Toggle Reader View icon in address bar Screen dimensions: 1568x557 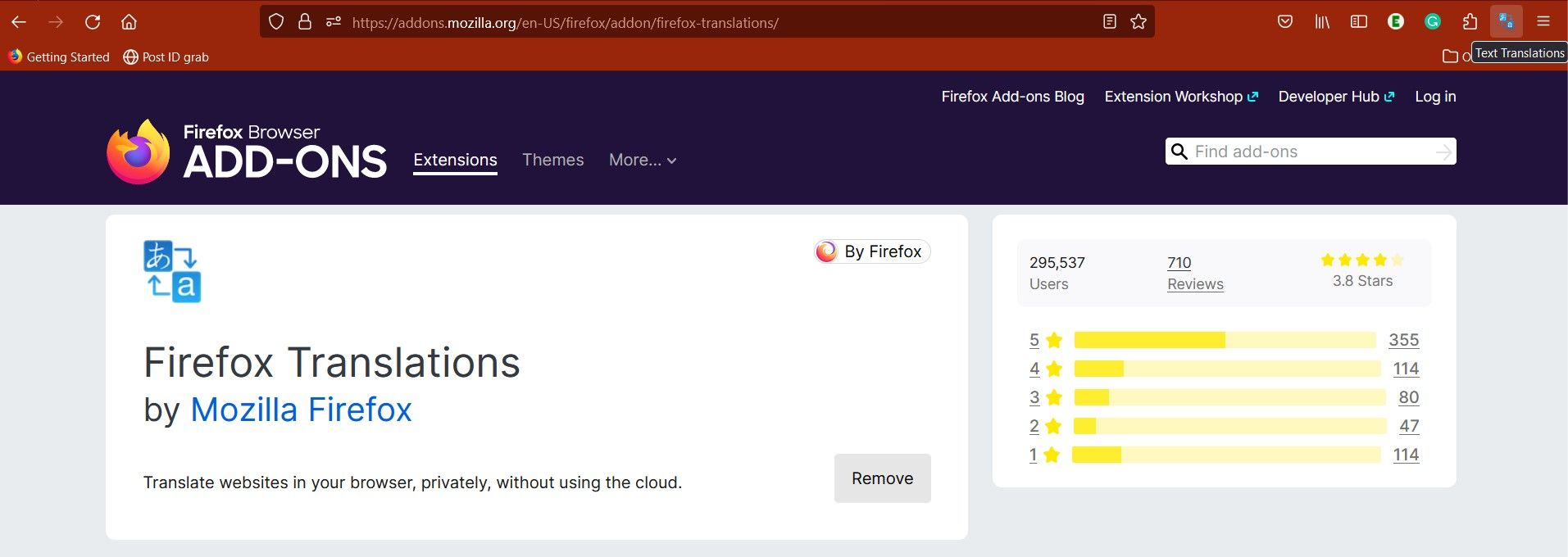click(x=1110, y=22)
